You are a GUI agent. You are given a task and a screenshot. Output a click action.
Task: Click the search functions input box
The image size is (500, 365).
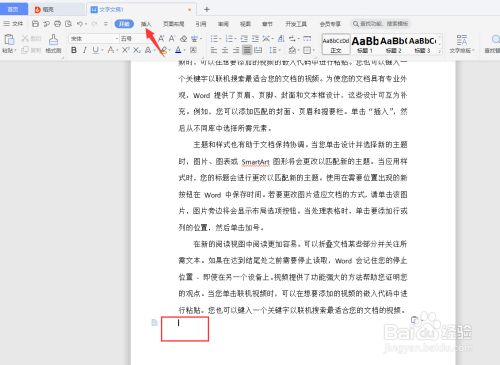coord(381,24)
